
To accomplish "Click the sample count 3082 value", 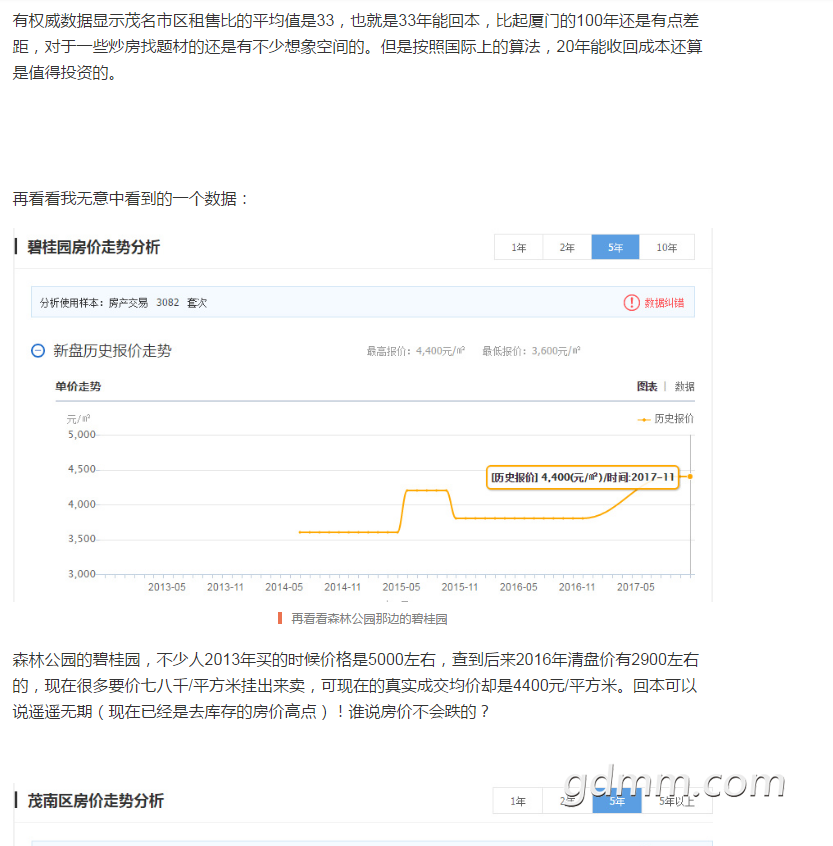I will [x=167, y=303].
